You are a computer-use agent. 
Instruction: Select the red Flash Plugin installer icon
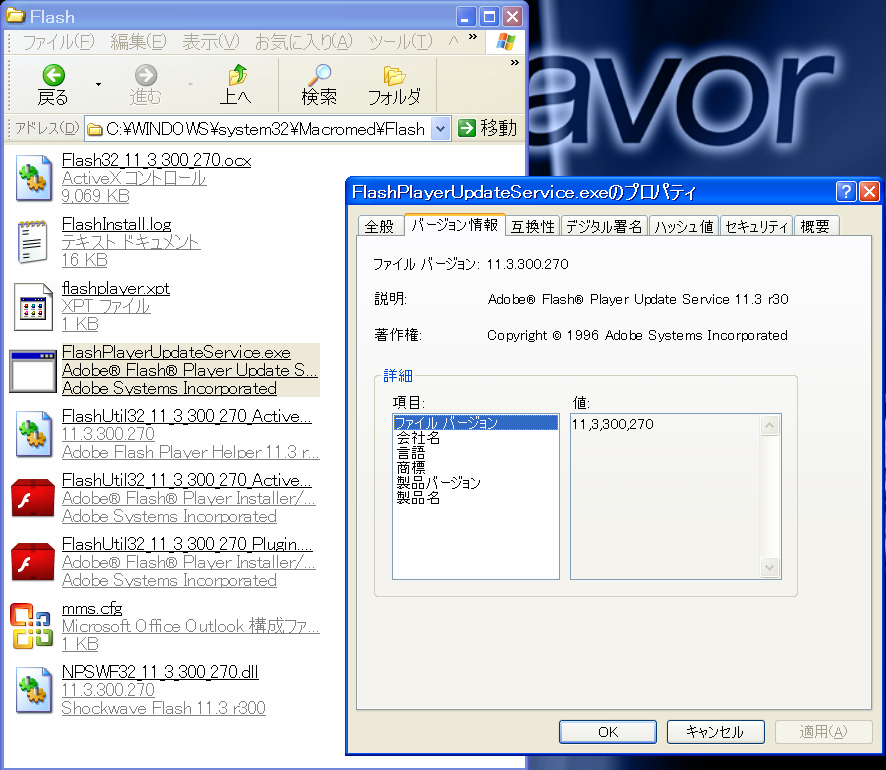click(x=33, y=562)
